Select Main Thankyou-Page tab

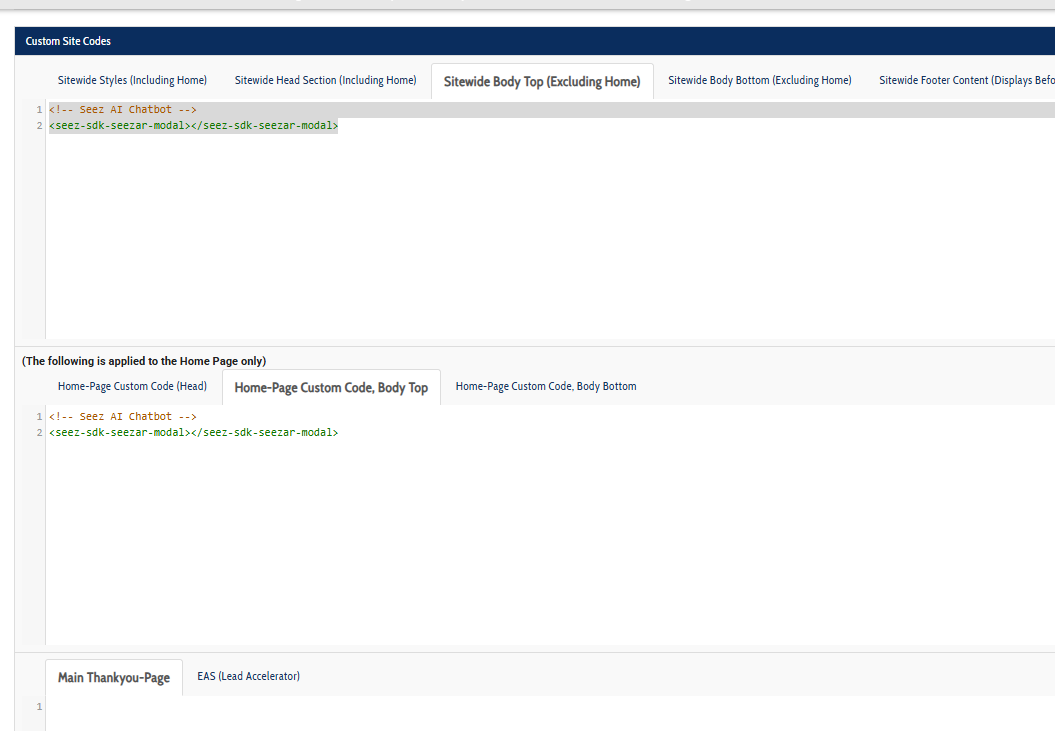[114, 678]
